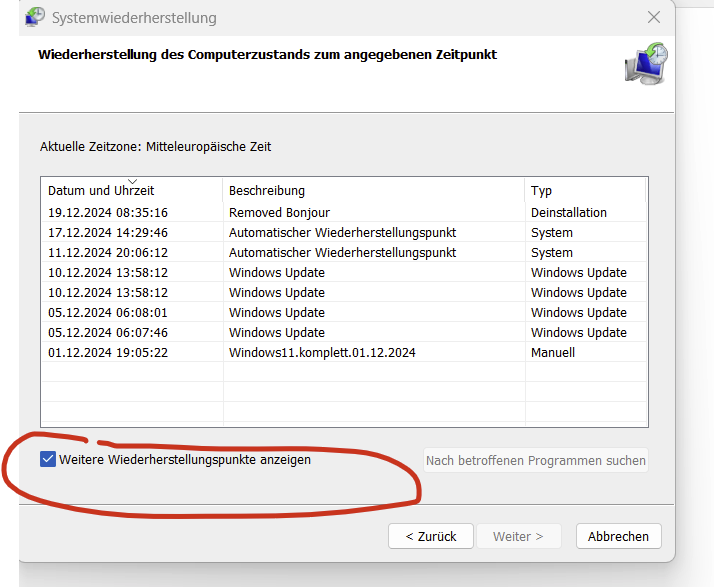Select restore point dated 17.12.2024 14:29:46
714x587 pixels.
tap(344, 233)
